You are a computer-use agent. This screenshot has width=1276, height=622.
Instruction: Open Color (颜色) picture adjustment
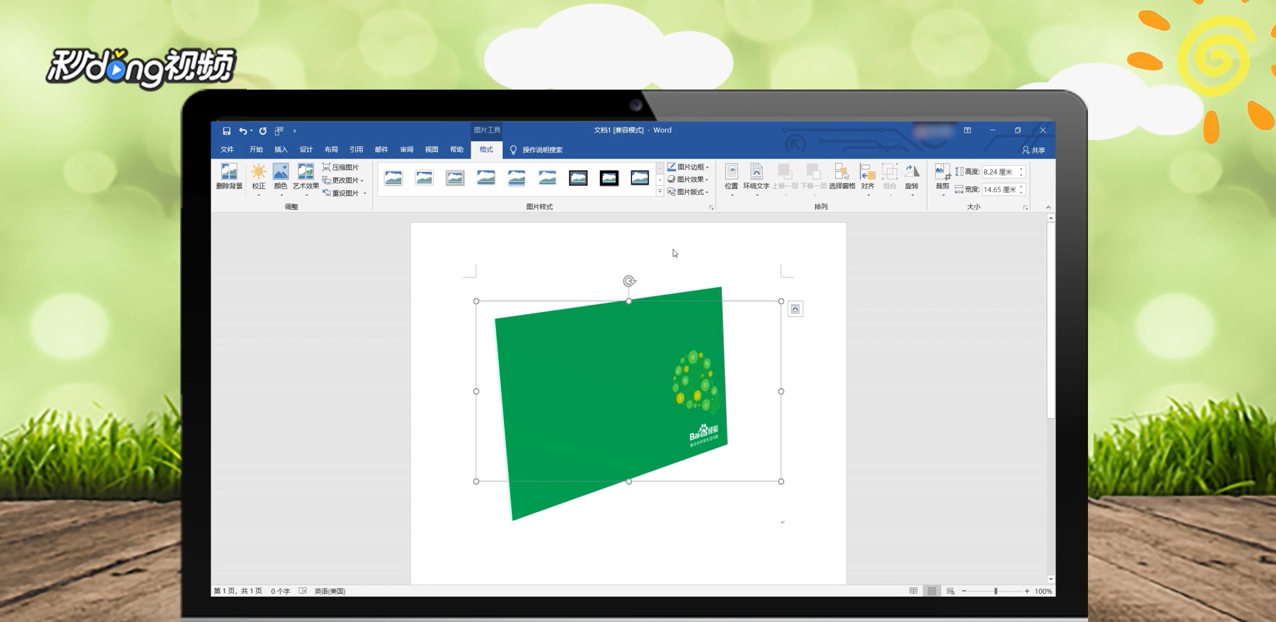281,178
